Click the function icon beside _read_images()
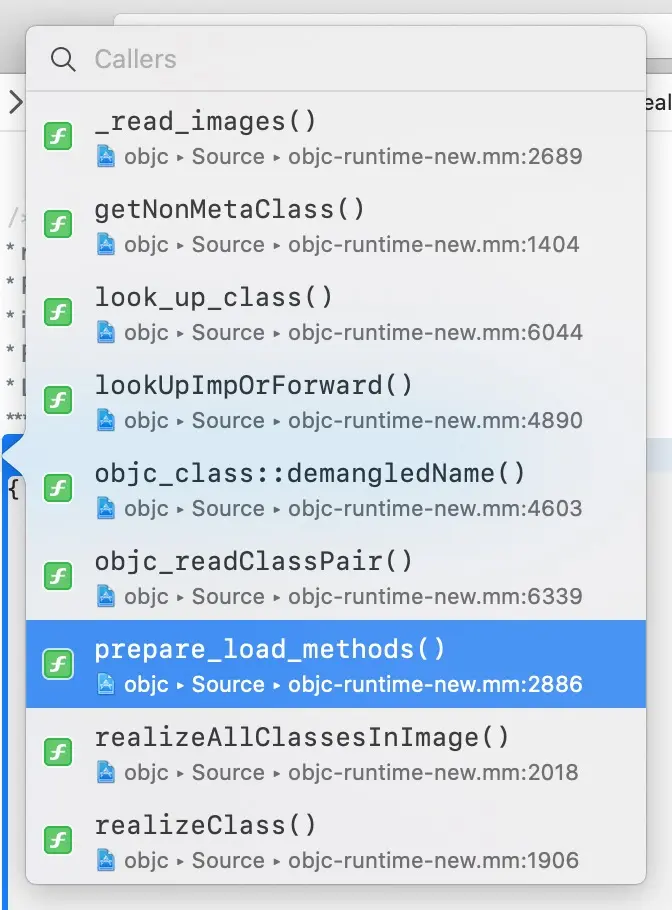The height and width of the screenshot is (910, 672). coord(58,136)
